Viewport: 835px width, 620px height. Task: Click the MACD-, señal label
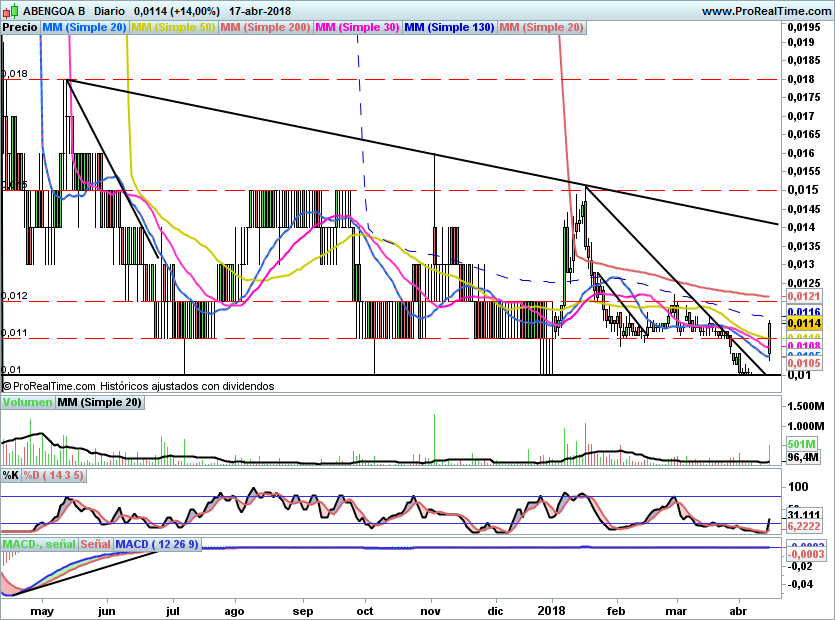(x=38, y=544)
